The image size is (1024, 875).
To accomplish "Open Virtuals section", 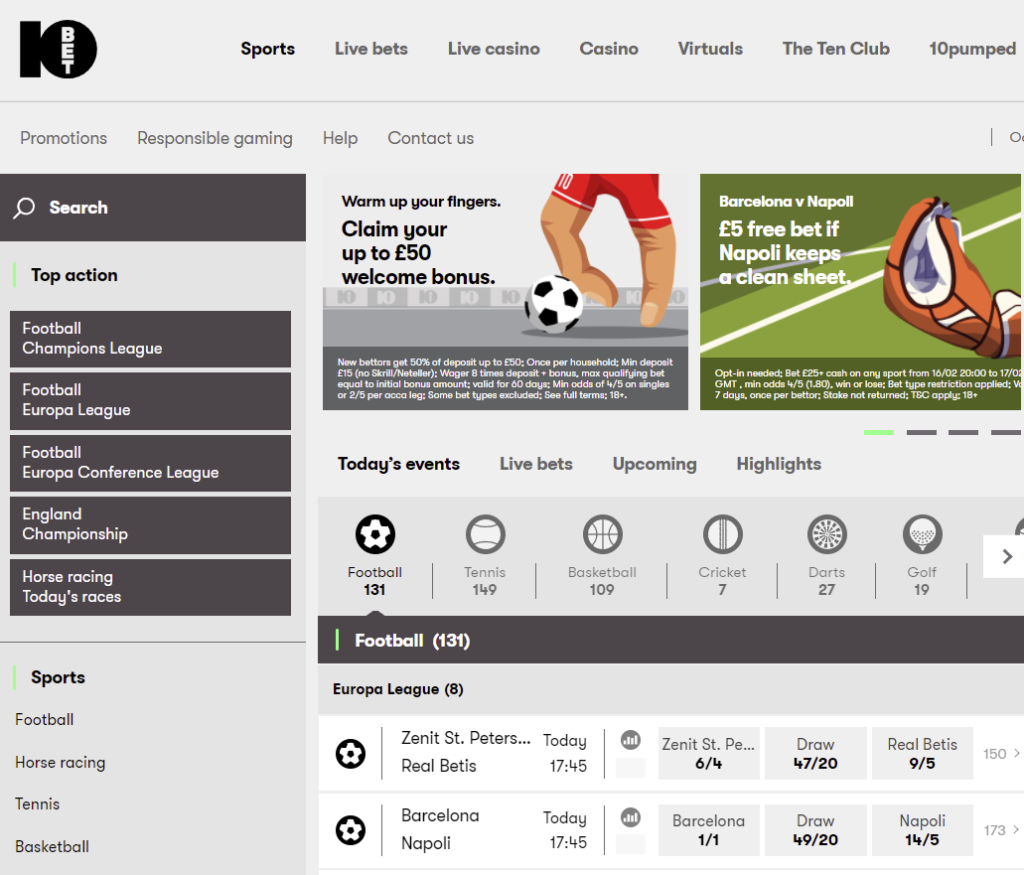I will coord(710,49).
